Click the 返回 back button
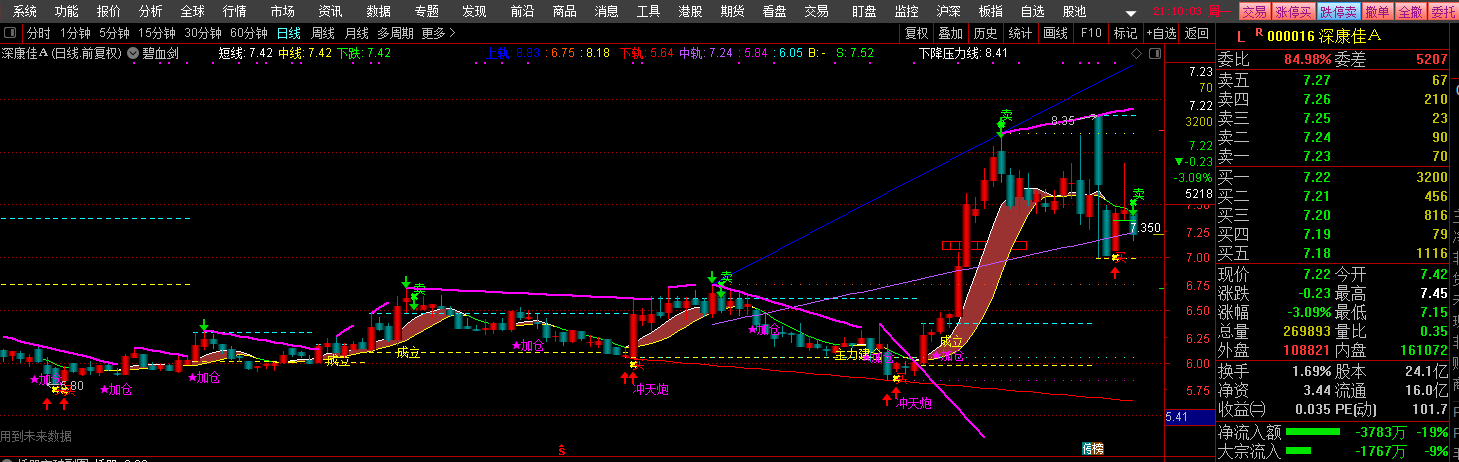 pos(1196,33)
